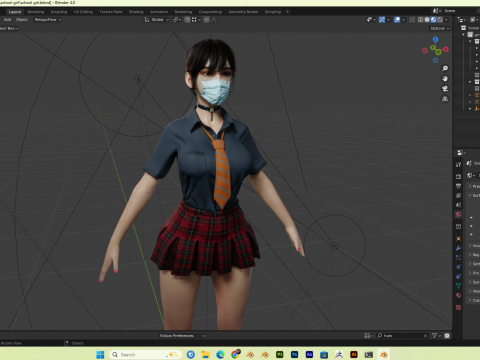The image size is (480, 360).
Task: Switch to the UV Editing workspace tab
Action: (83, 12)
